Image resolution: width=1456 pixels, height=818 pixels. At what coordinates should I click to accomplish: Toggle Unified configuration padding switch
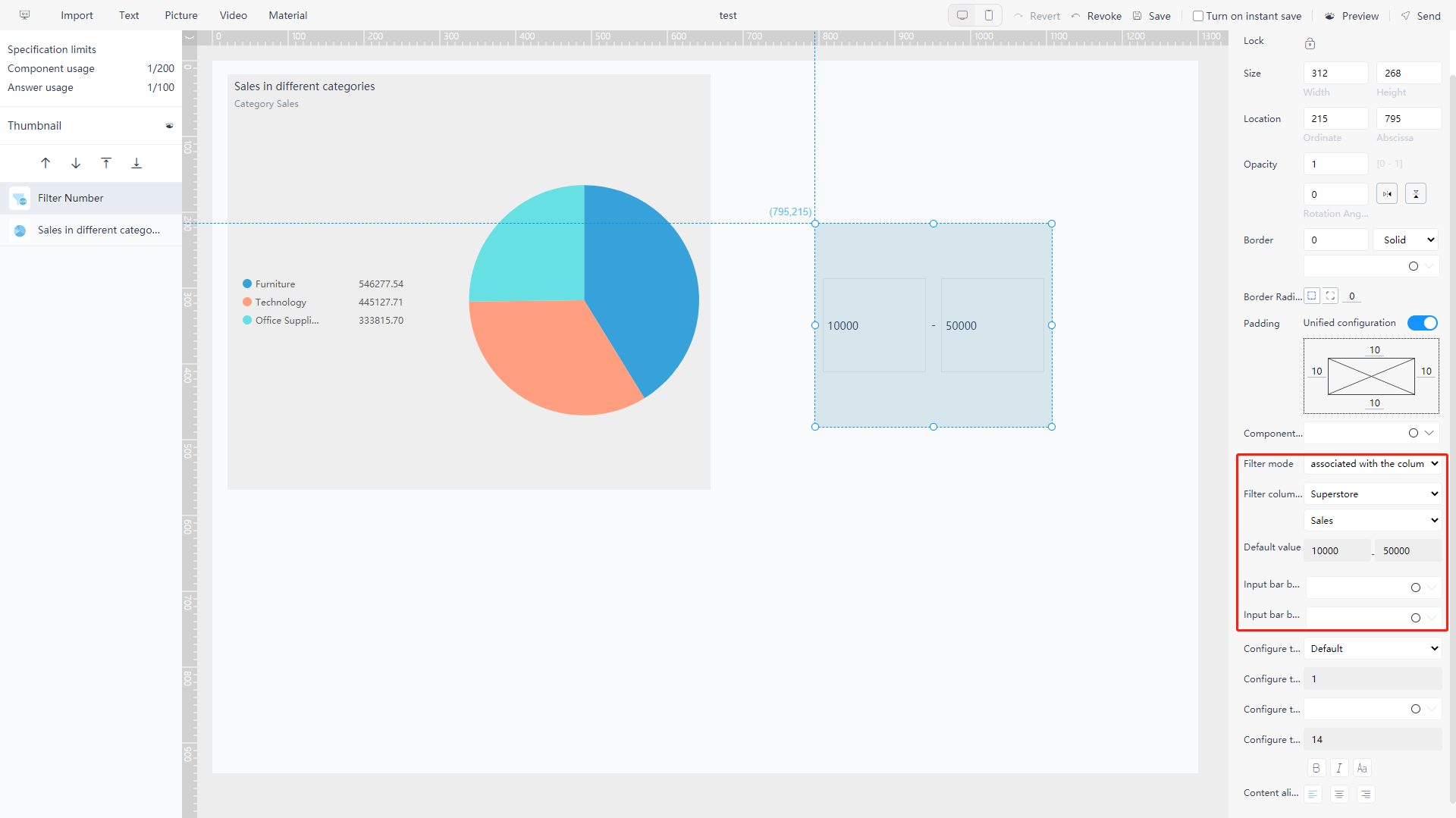click(1423, 323)
